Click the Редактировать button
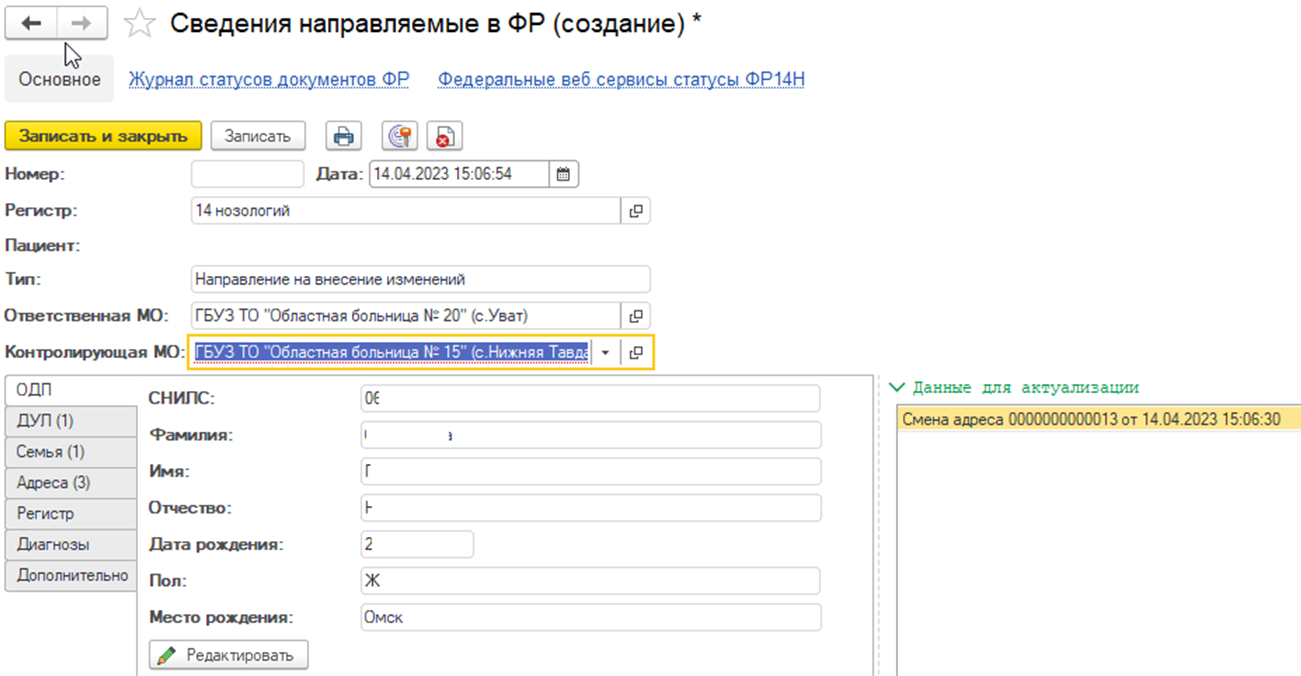The width and height of the screenshot is (1301, 676). click(x=228, y=655)
